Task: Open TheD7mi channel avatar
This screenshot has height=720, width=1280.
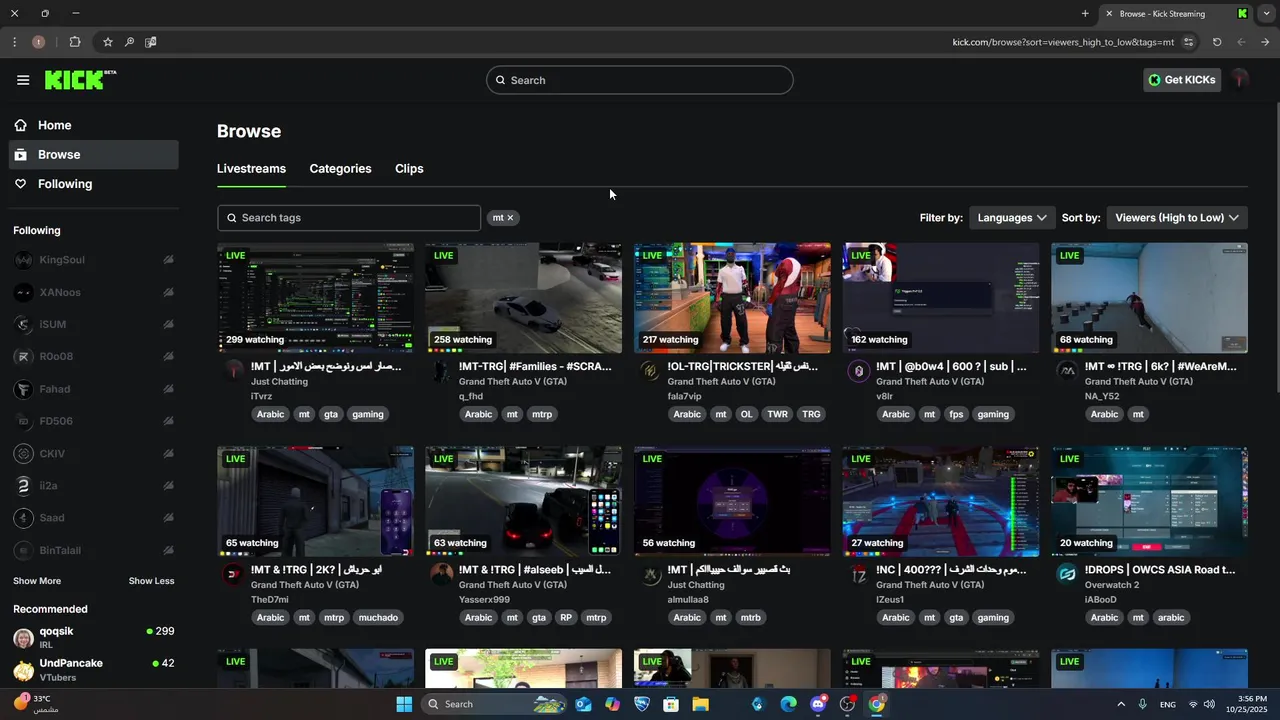Action: coord(233,574)
